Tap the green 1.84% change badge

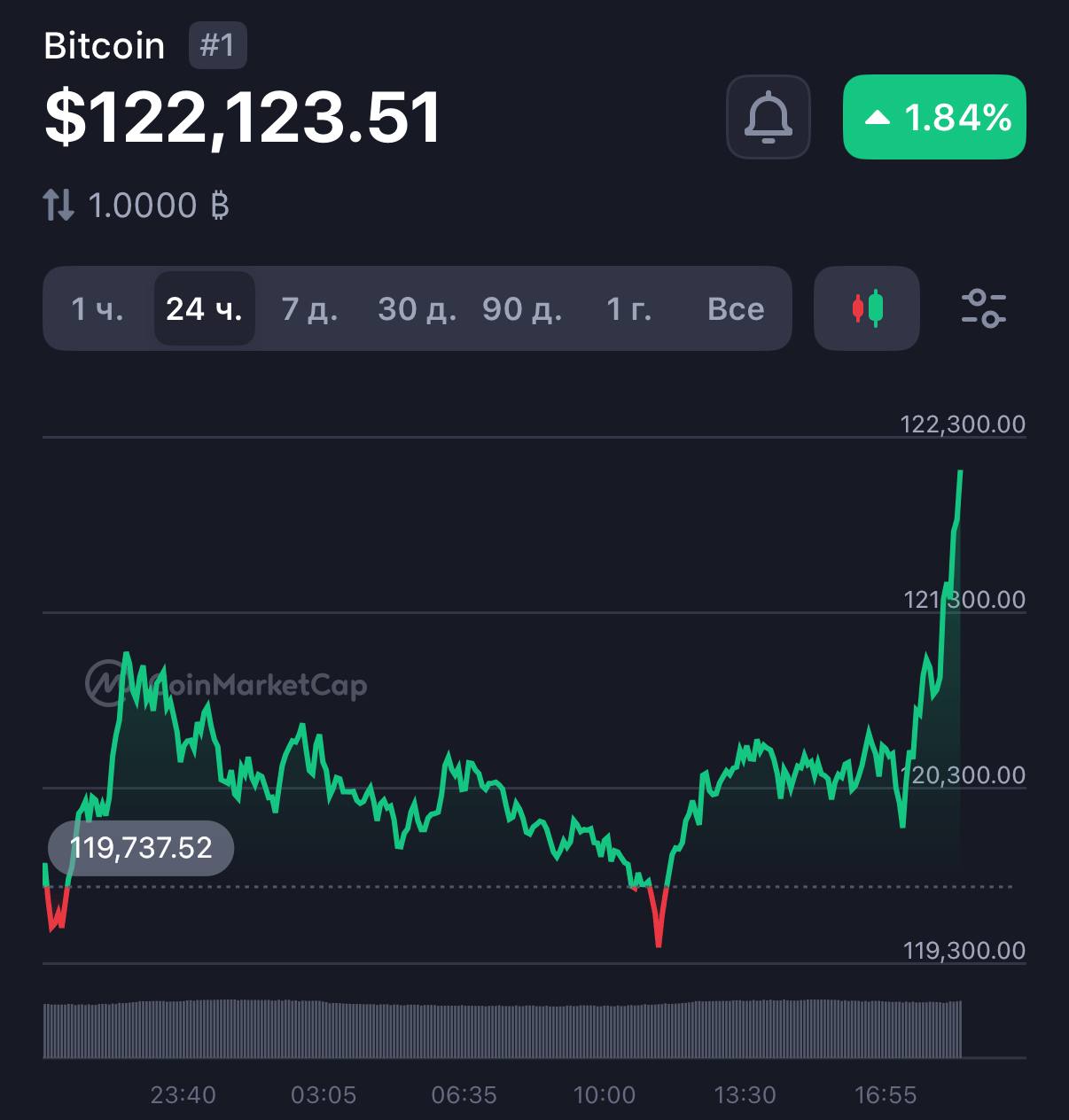coord(934,117)
